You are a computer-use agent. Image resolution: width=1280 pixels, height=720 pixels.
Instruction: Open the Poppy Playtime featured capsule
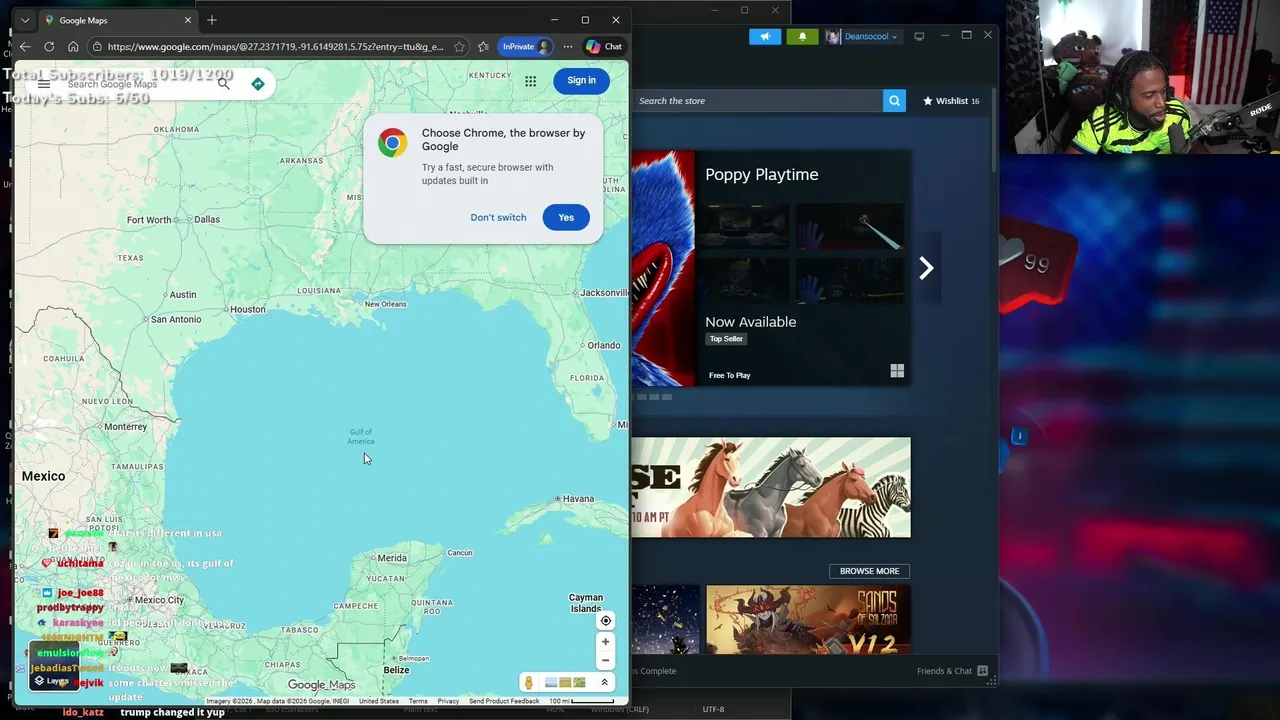[771, 268]
